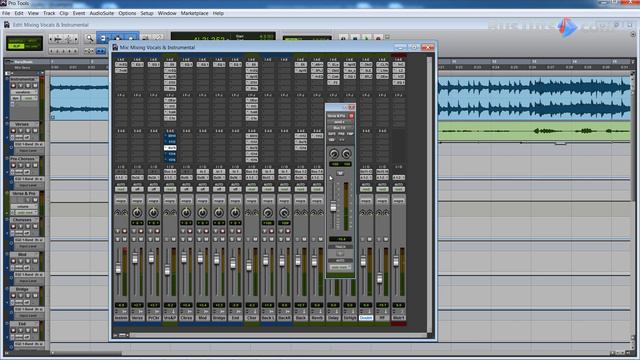Open input path selector on Mid mixer channel
Image resolution: width=640 pixels, height=360 pixels.
coord(202,172)
